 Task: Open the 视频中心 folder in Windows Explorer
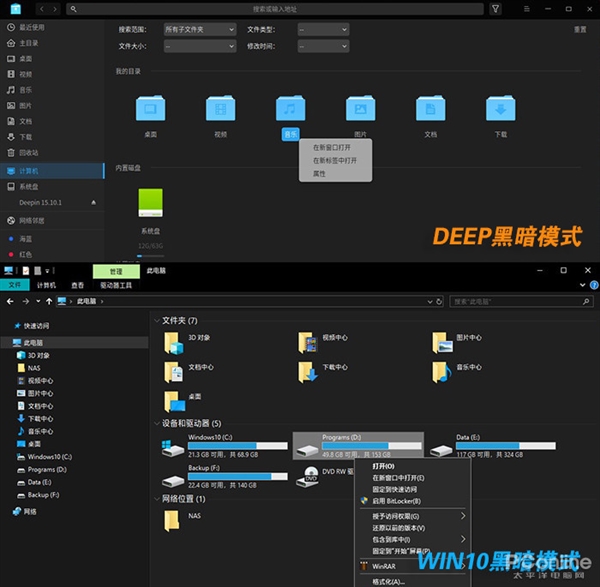[308, 342]
